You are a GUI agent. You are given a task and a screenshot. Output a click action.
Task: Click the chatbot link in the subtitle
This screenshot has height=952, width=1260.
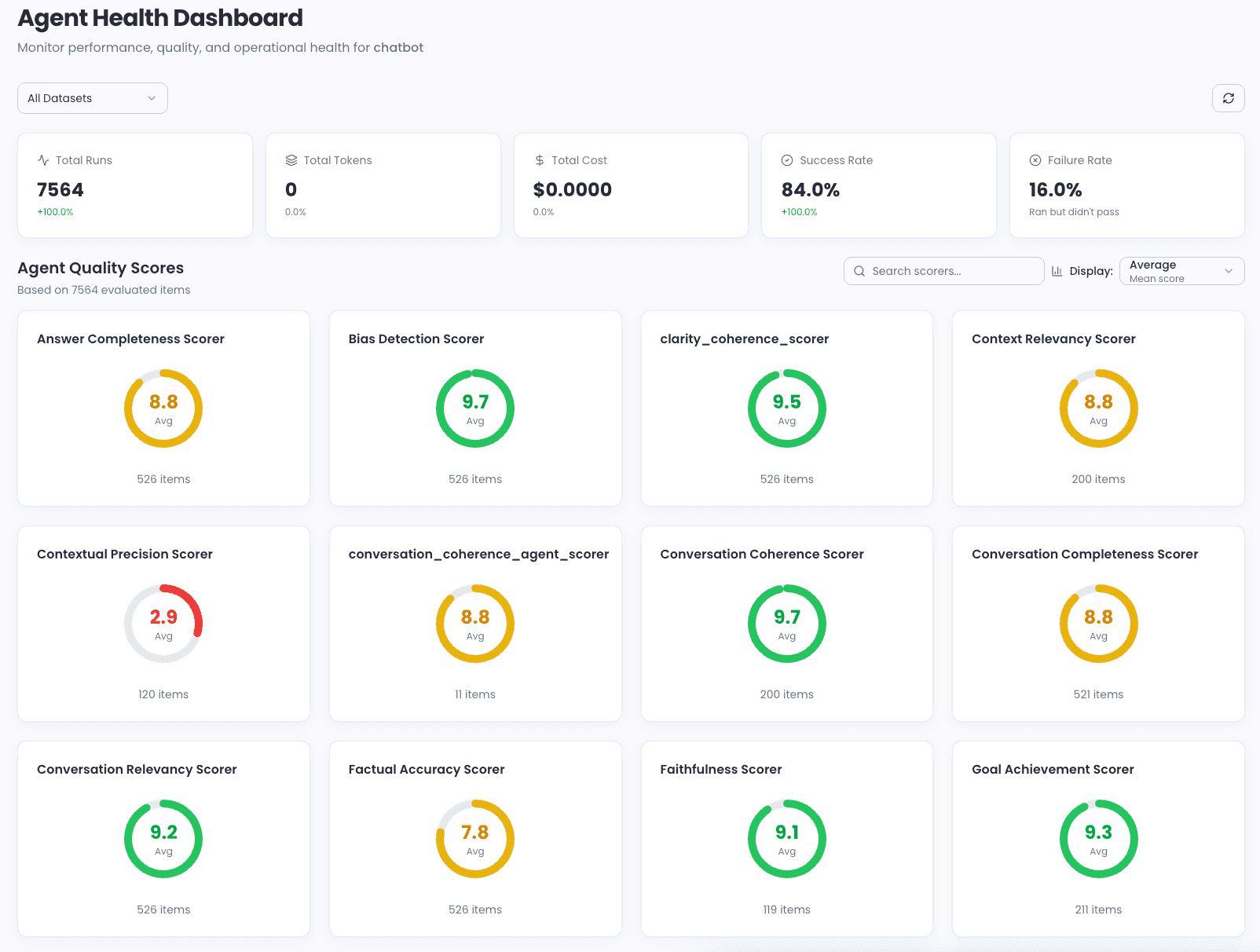[399, 47]
